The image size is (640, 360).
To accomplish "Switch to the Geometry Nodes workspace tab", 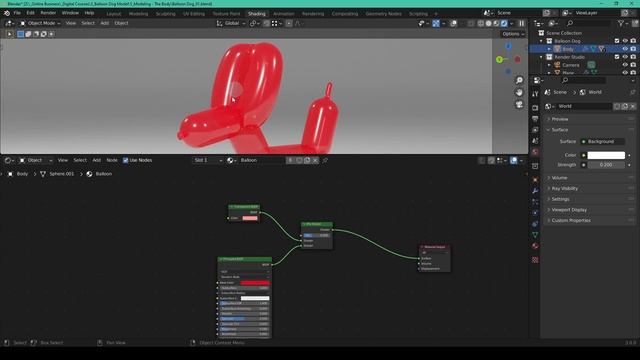I will point(383,13).
